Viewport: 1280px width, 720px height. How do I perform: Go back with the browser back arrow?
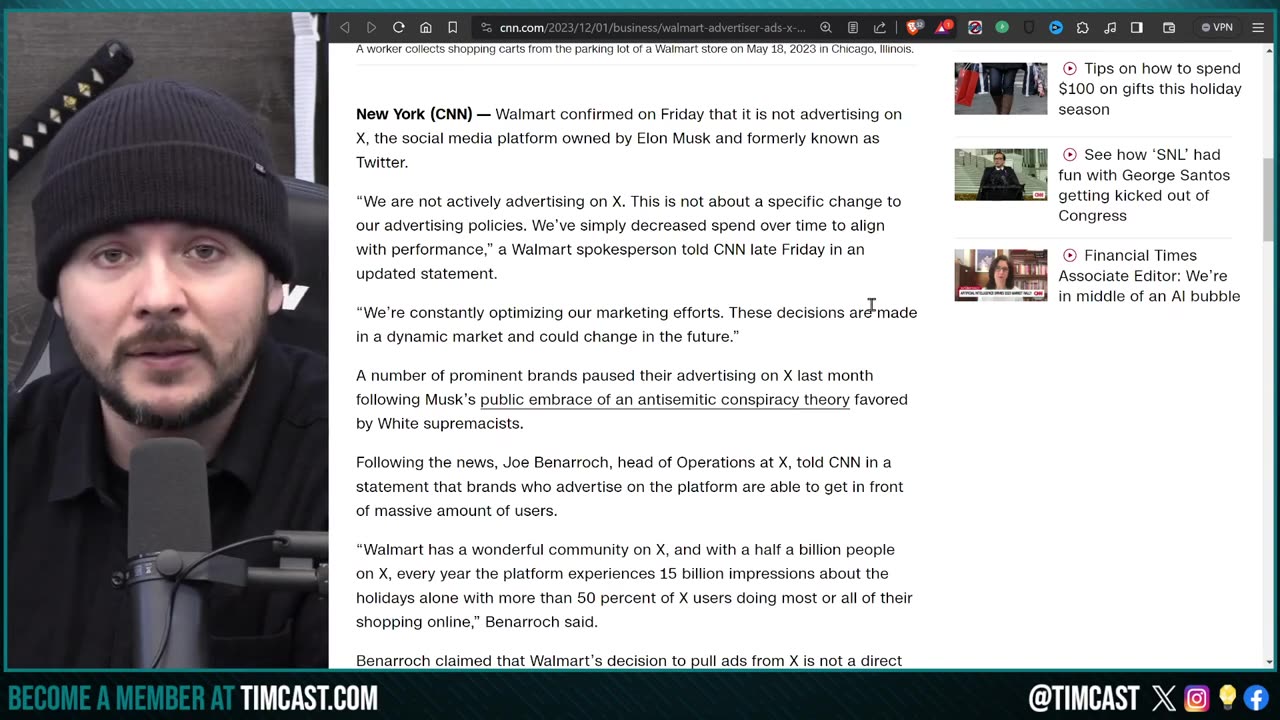pyautogui.click(x=345, y=28)
